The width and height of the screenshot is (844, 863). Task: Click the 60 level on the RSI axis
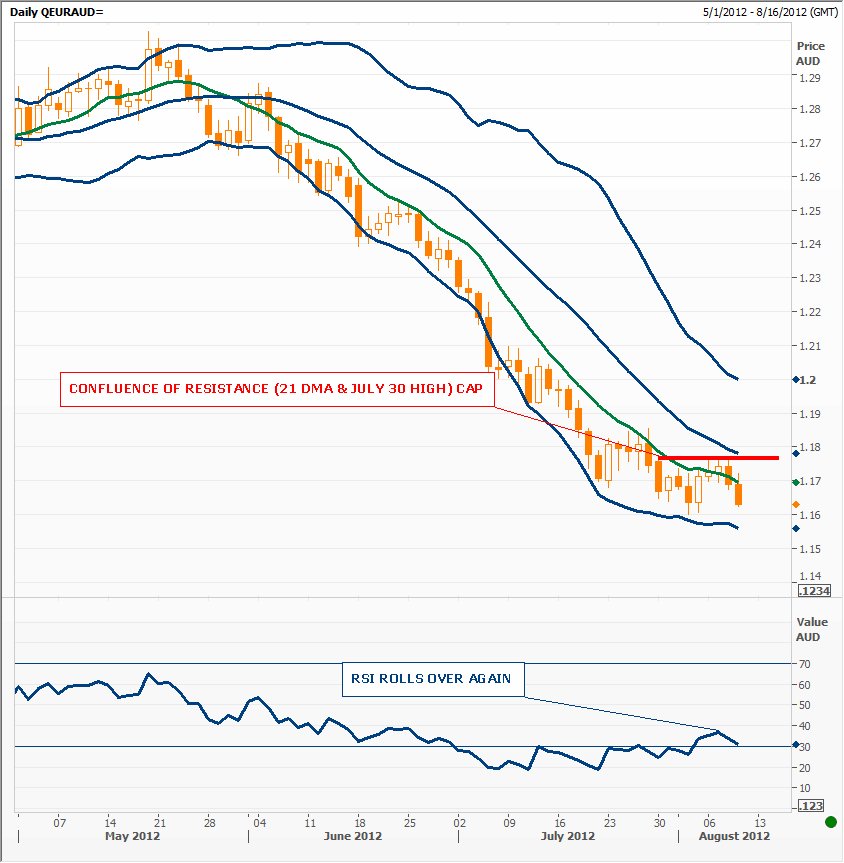tap(804, 685)
